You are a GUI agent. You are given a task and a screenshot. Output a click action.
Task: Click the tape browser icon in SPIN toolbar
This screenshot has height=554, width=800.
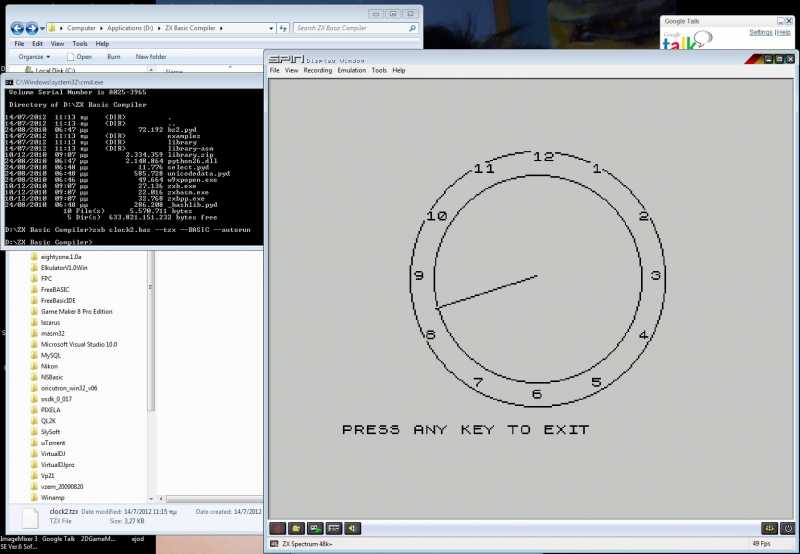point(315,528)
